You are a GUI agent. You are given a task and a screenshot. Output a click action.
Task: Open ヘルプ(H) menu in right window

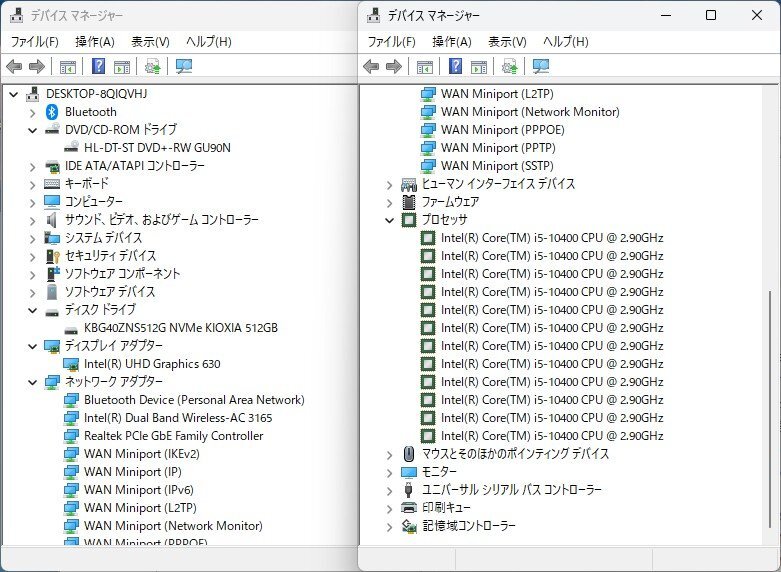click(x=565, y=42)
